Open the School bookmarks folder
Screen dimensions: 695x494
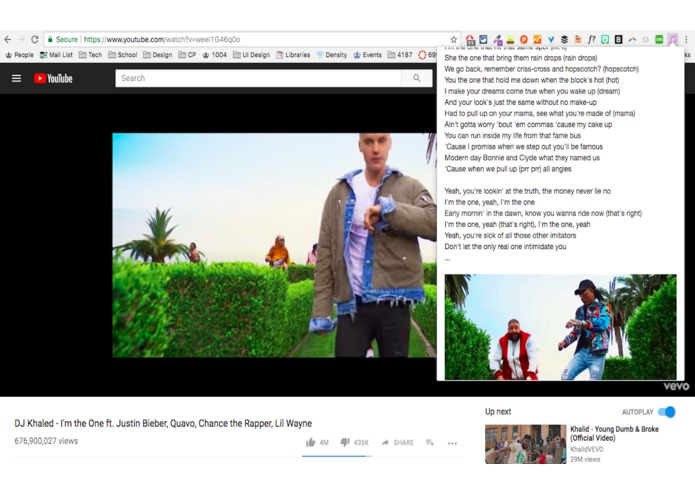[x=123, y=55]
